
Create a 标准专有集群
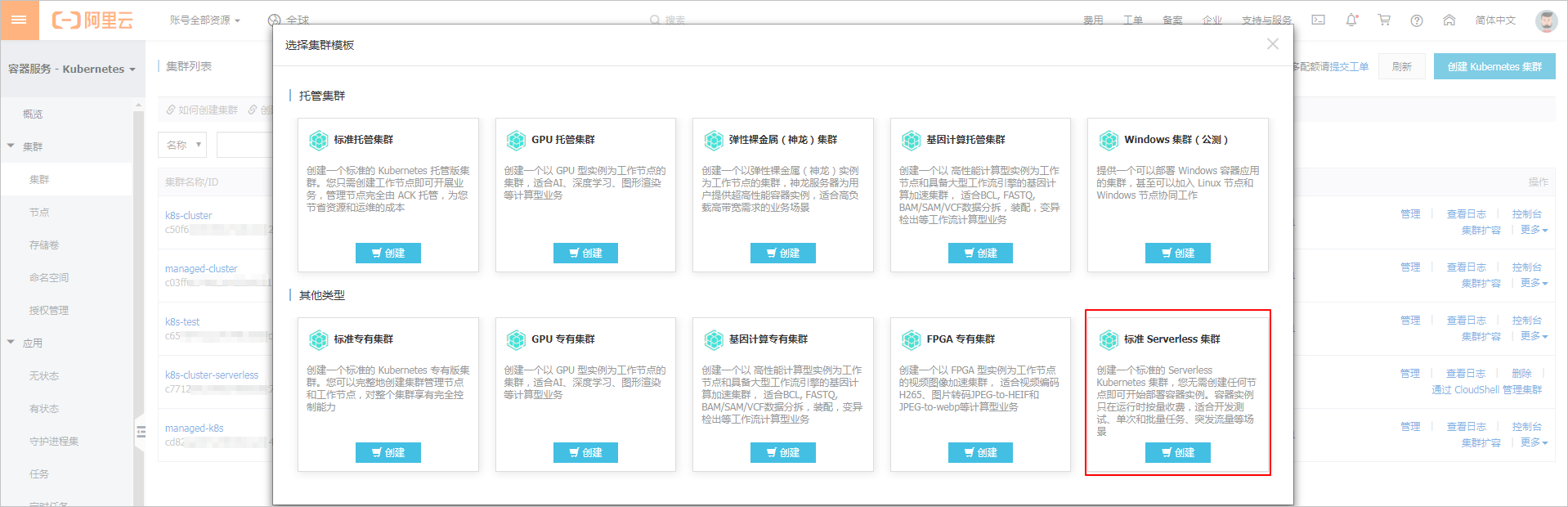(388, 453)
